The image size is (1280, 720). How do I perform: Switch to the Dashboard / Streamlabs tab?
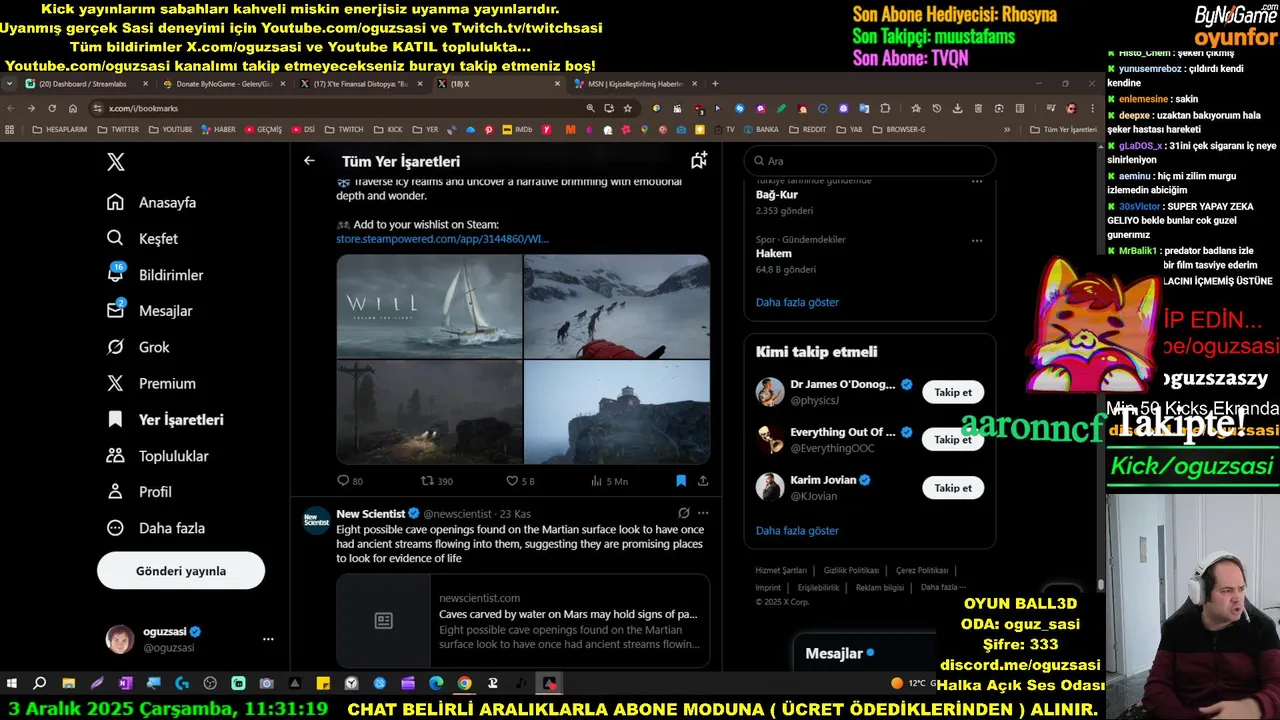click(x=87, y=84)
